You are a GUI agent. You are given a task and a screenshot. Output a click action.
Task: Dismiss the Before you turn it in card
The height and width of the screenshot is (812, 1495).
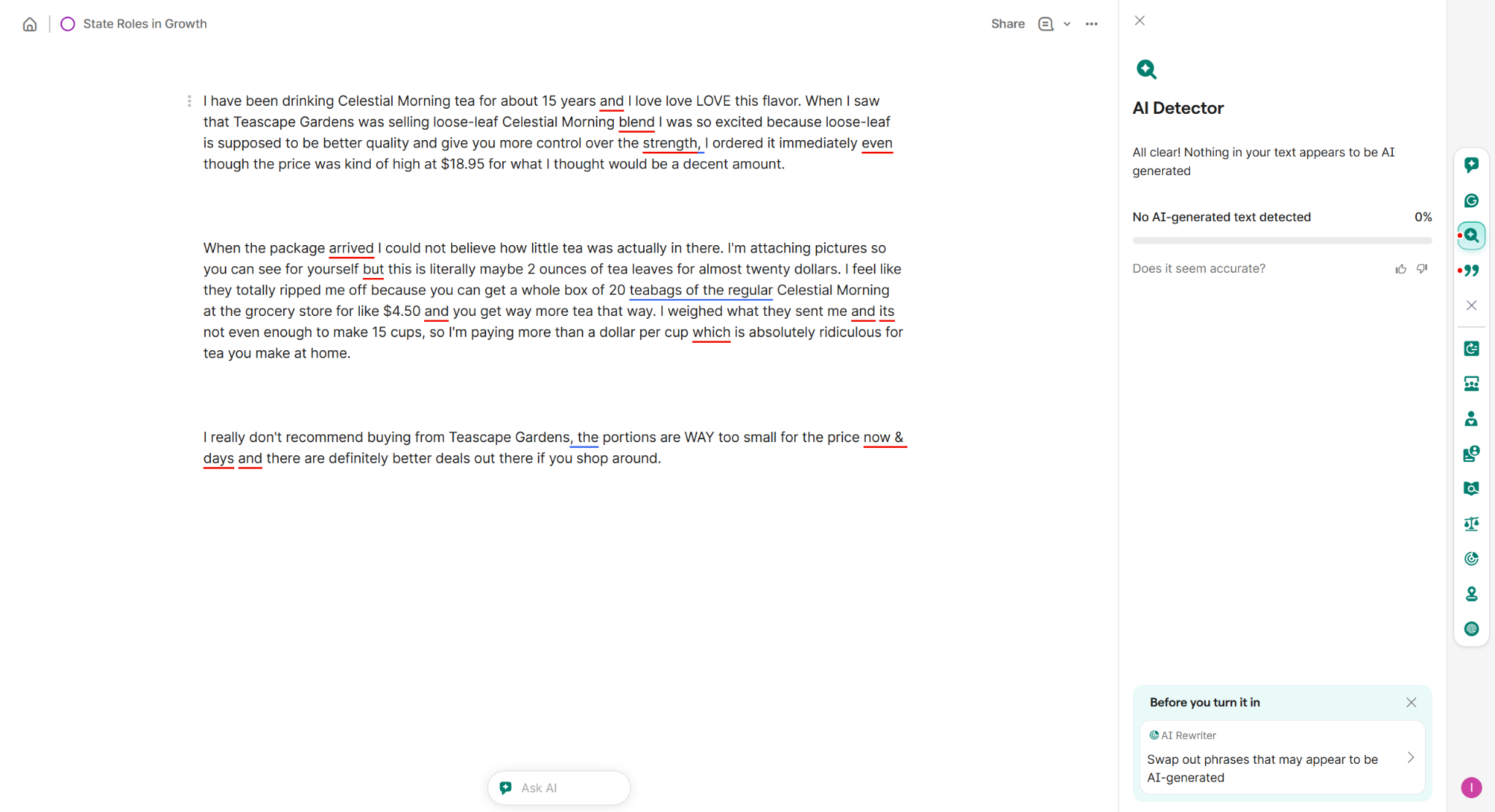[x=1410, y=703]
